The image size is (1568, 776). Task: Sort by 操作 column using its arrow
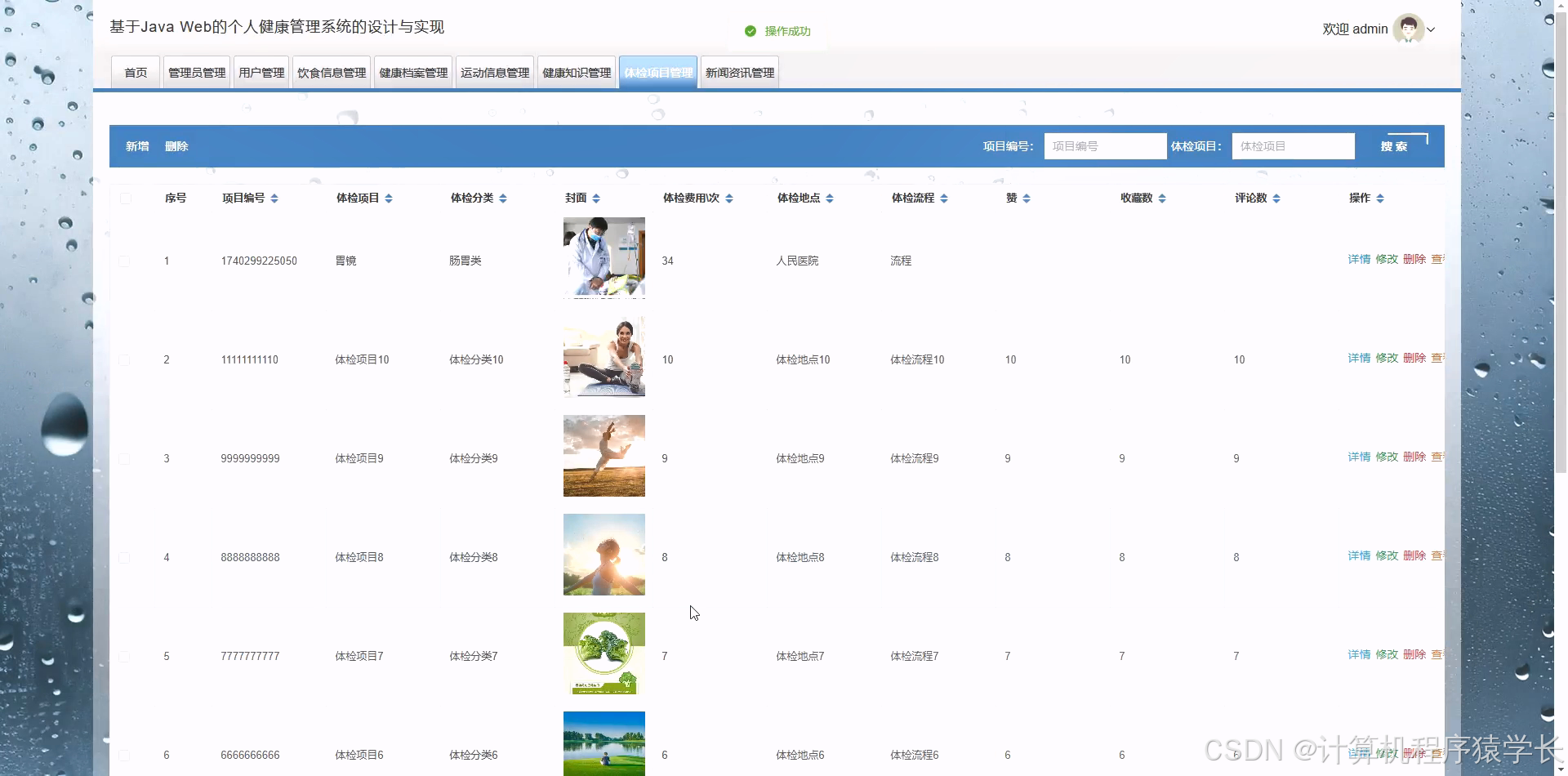click(1381, 198)
